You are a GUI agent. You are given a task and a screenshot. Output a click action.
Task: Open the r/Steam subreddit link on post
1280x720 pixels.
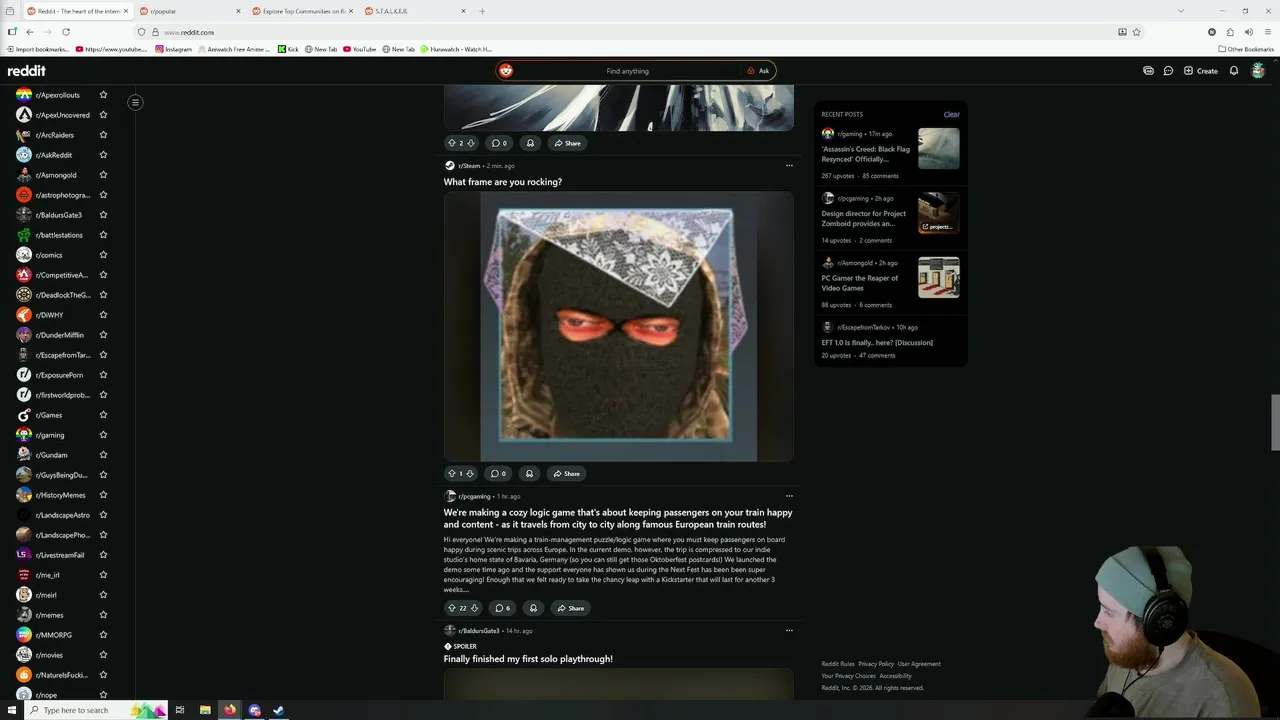(469, 166)
